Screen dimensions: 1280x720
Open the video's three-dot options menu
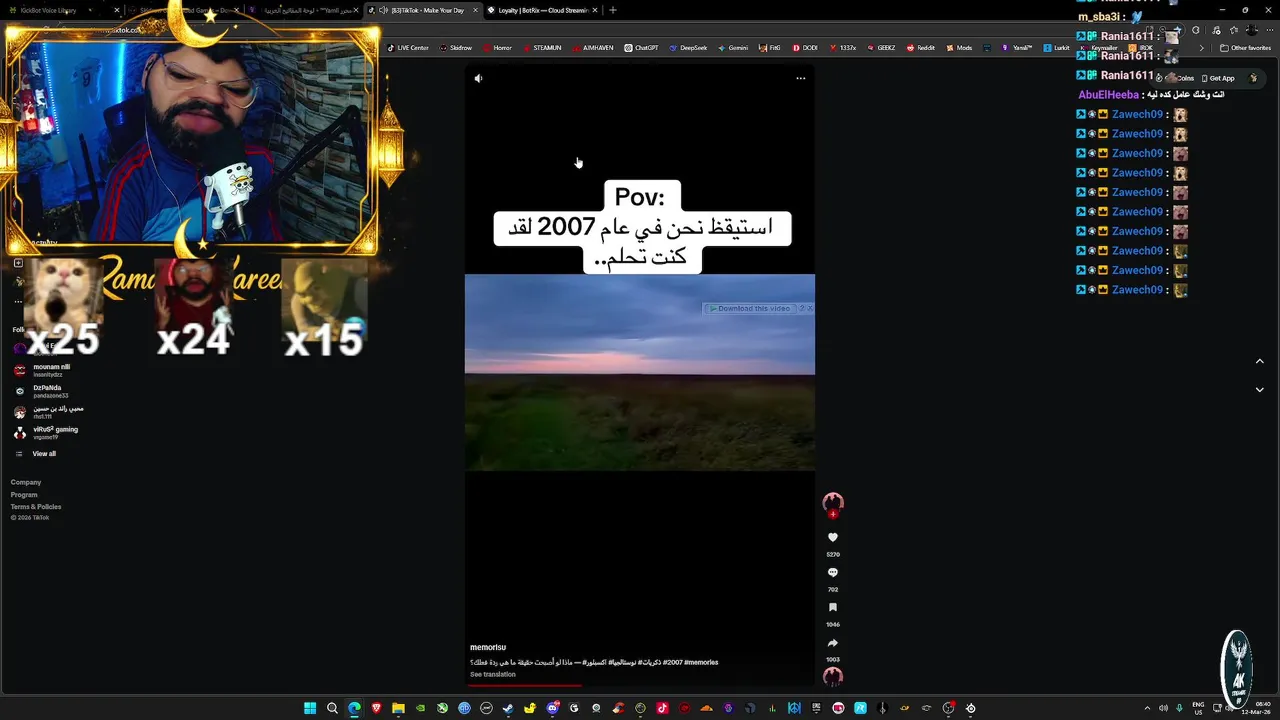[800, 78]
